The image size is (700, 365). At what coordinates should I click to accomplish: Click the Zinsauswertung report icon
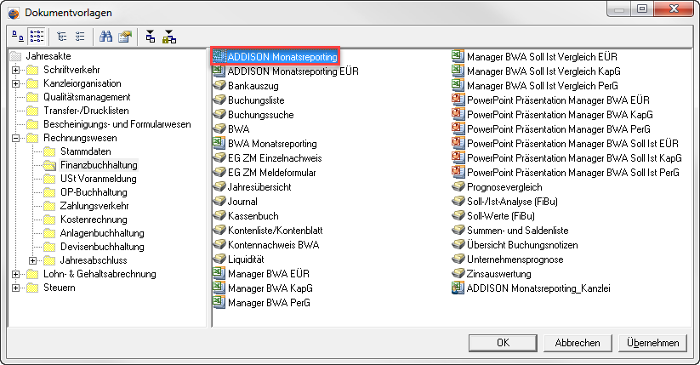(x=458, y=273)
